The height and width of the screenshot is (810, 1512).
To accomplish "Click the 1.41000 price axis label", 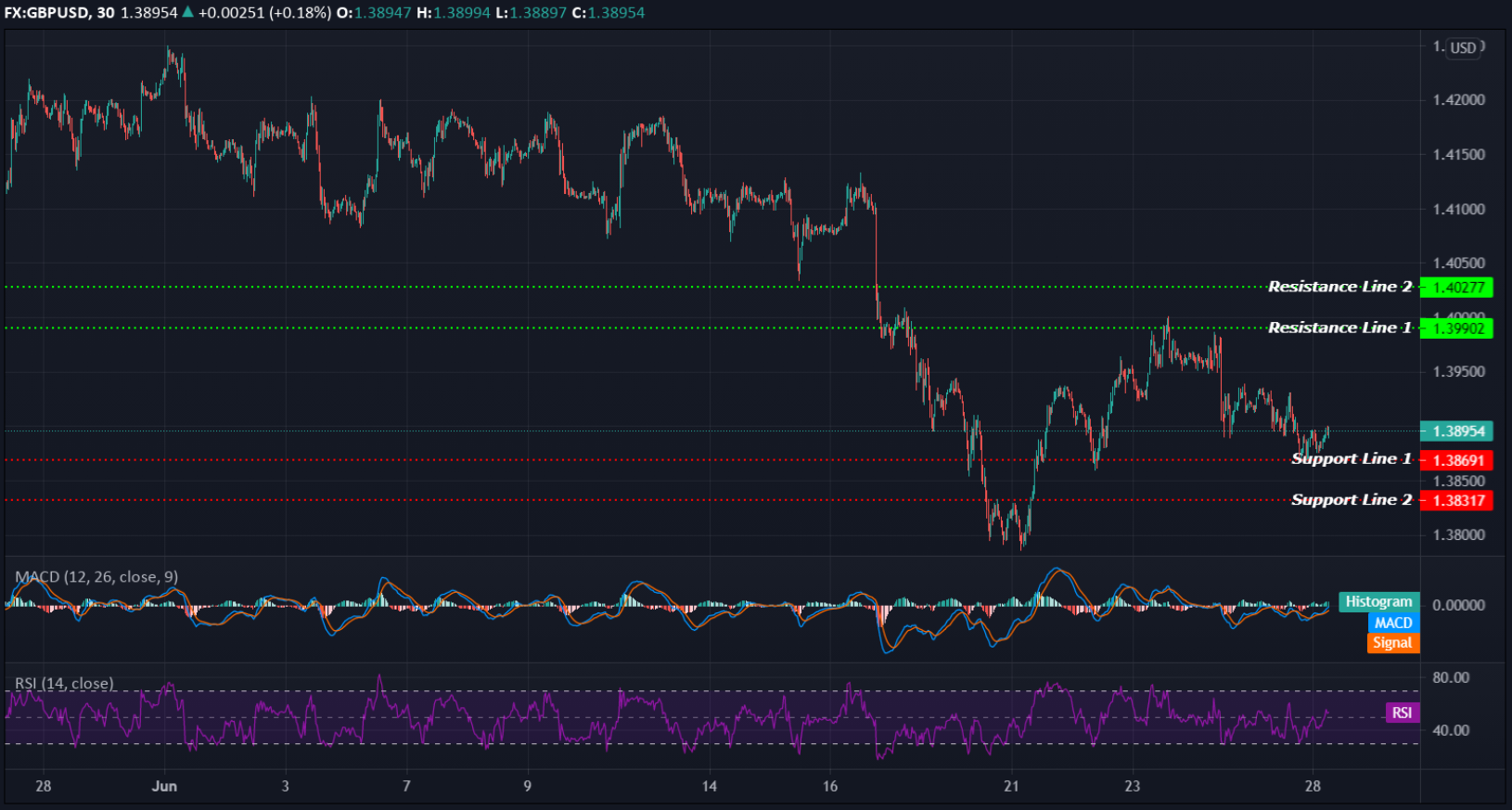I will (x=1458, y=210).
